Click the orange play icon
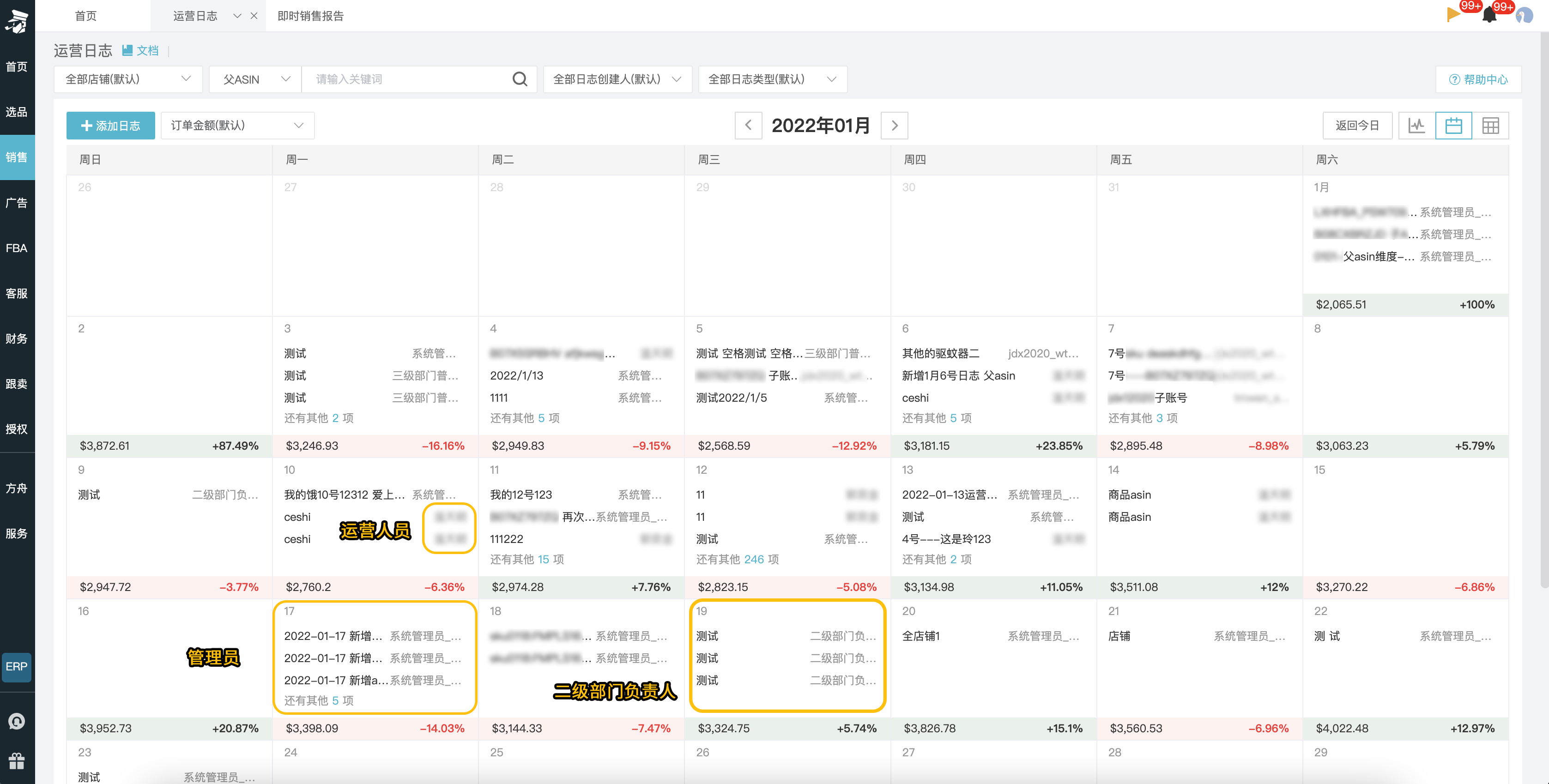The image size is (1549, 784). click(x=1453, y=14)
